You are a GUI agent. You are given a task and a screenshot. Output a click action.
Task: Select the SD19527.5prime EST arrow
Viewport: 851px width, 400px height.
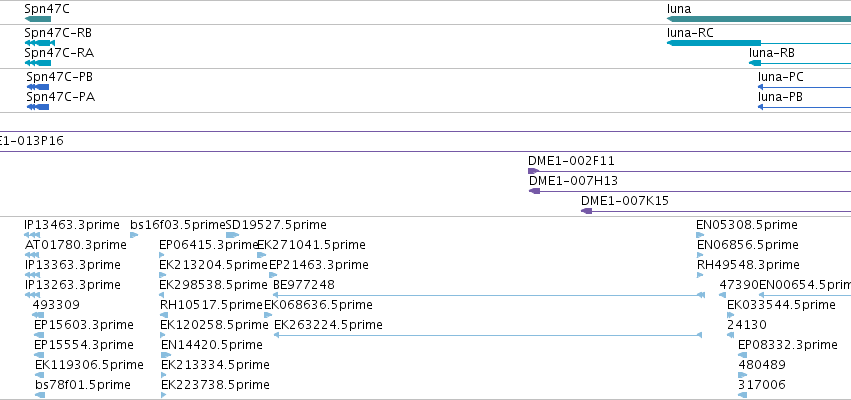point(232,235)
